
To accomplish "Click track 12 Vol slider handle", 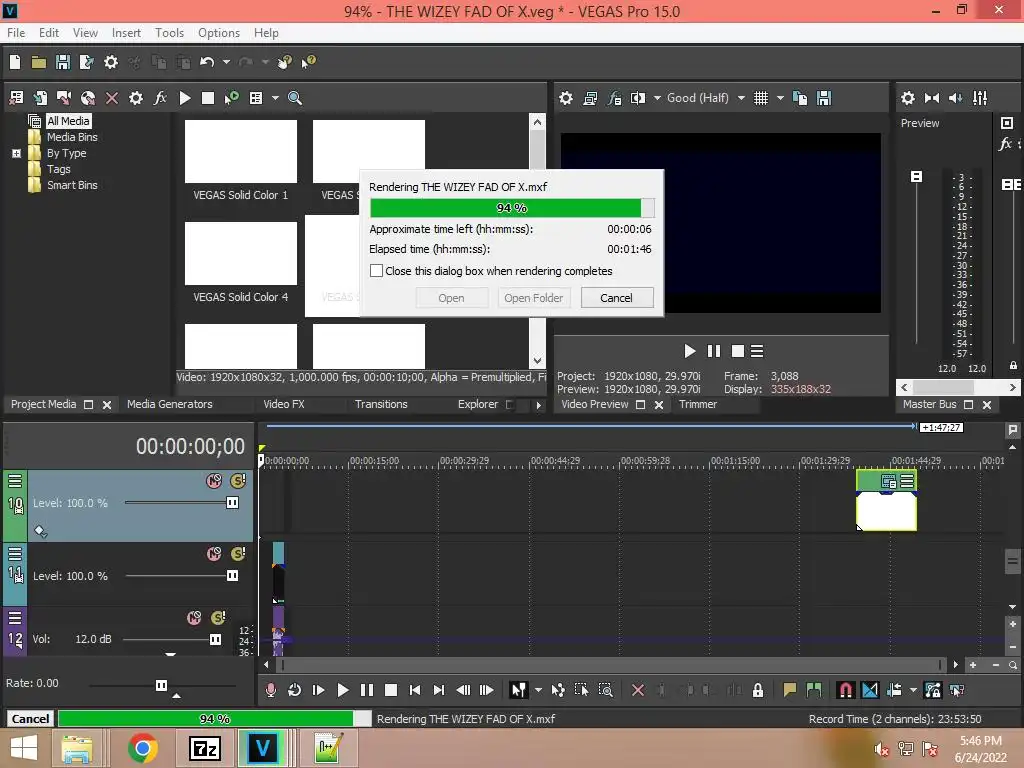I will (216, 639).
